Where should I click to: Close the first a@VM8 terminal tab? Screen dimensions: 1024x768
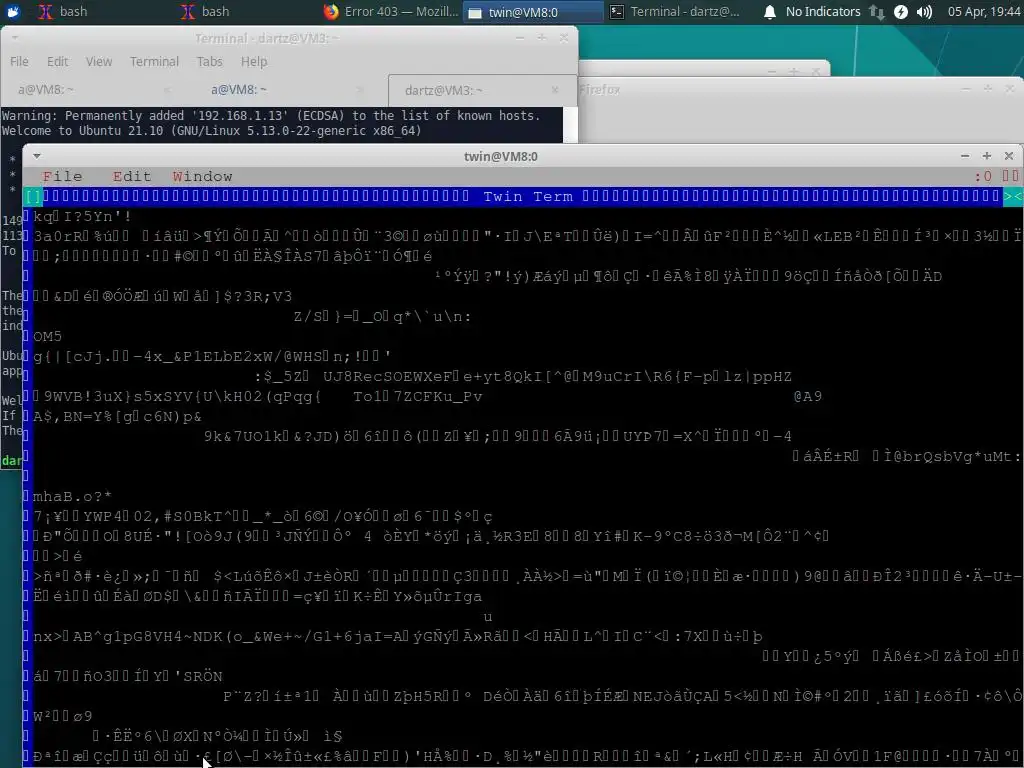[x=167, y=89]
